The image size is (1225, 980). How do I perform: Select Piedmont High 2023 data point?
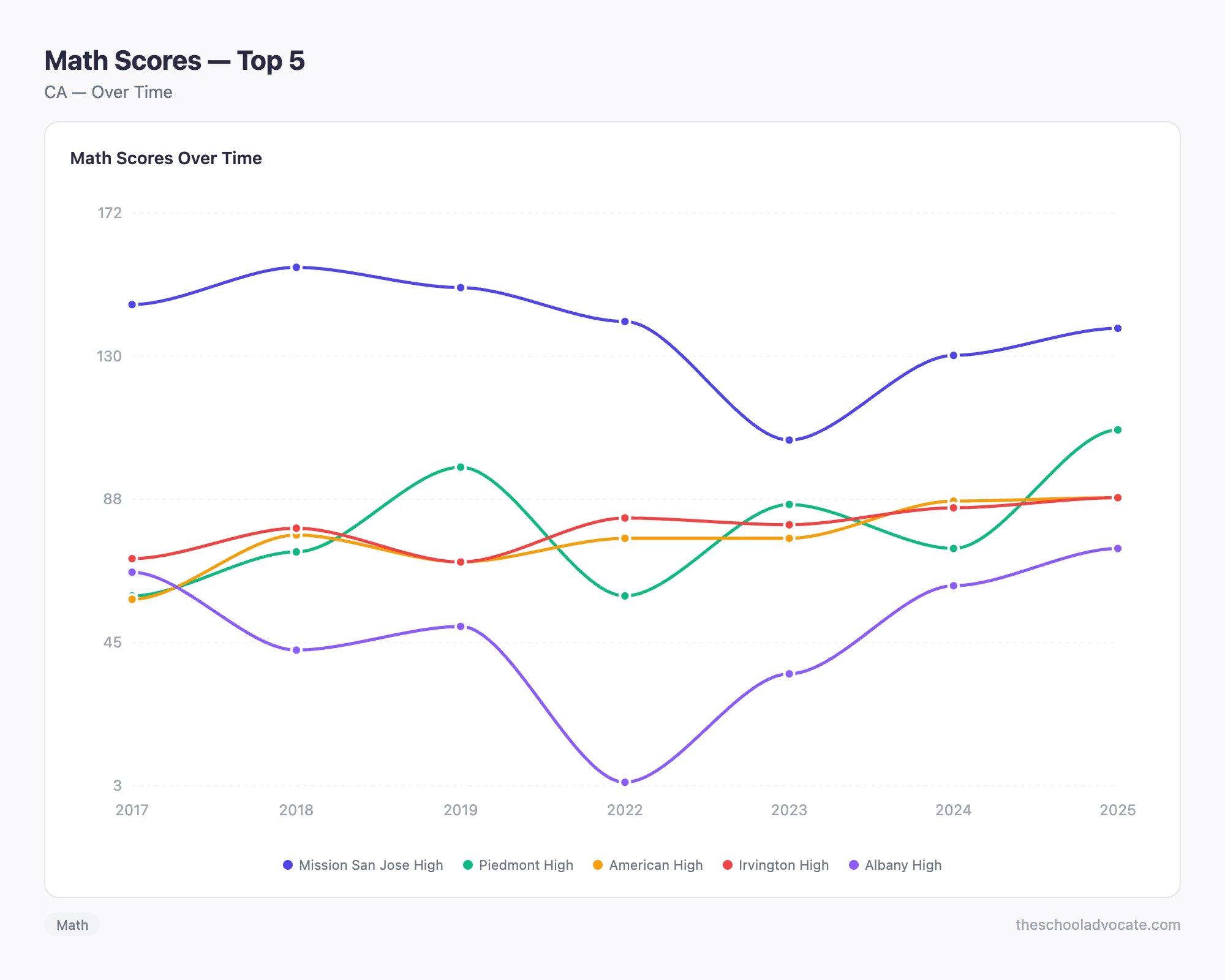[789, 505]
